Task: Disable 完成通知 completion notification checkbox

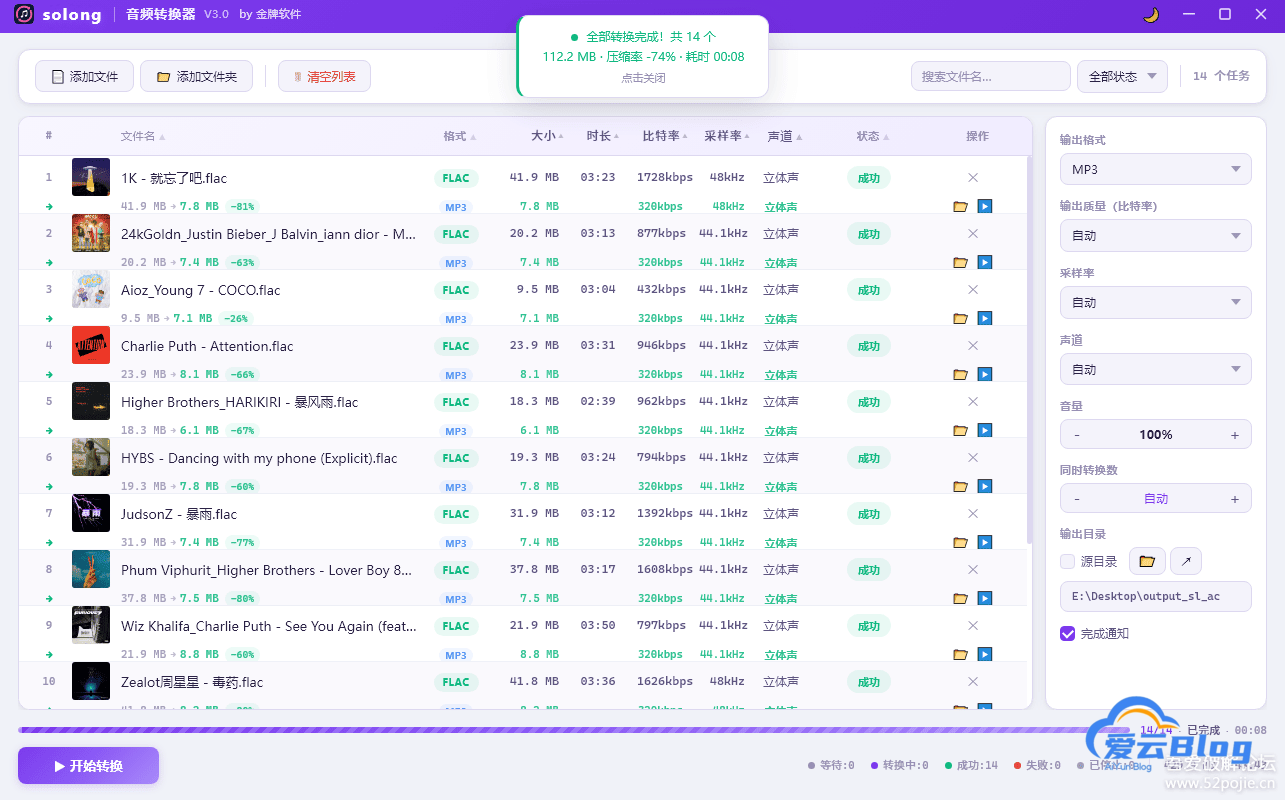Action: (1067, 633)
